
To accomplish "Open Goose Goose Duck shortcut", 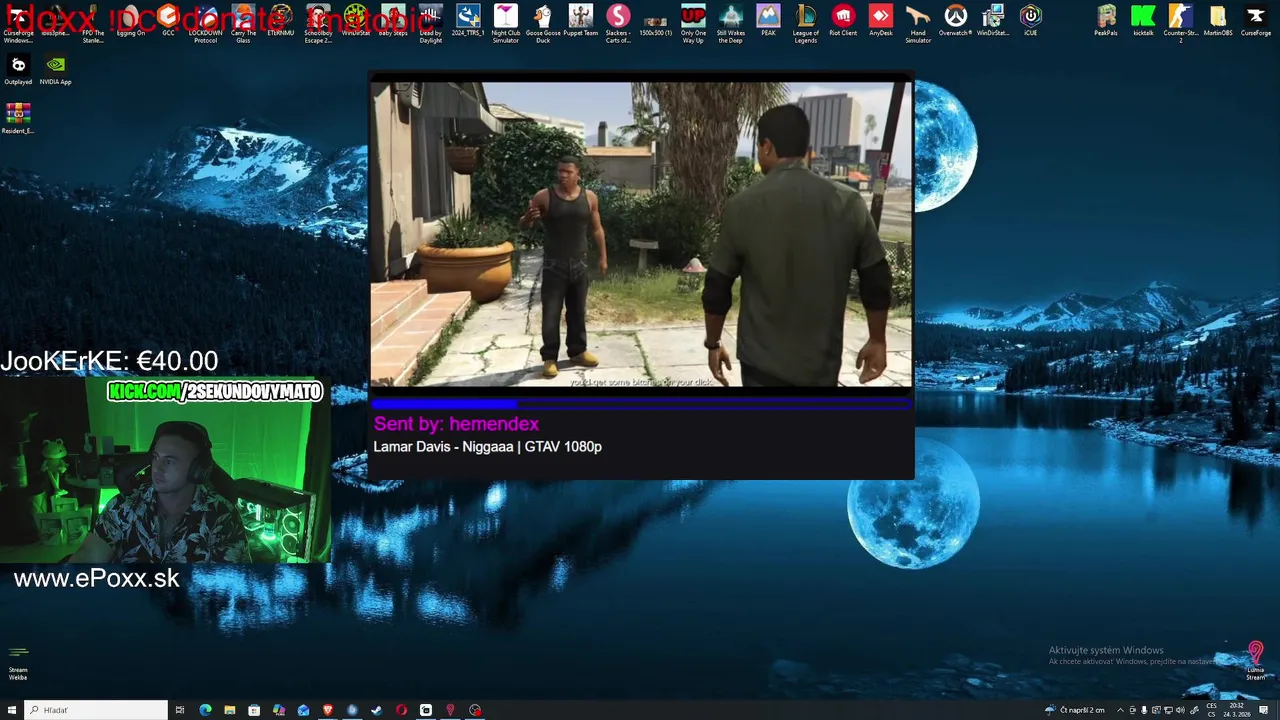I will coord(543,23).
